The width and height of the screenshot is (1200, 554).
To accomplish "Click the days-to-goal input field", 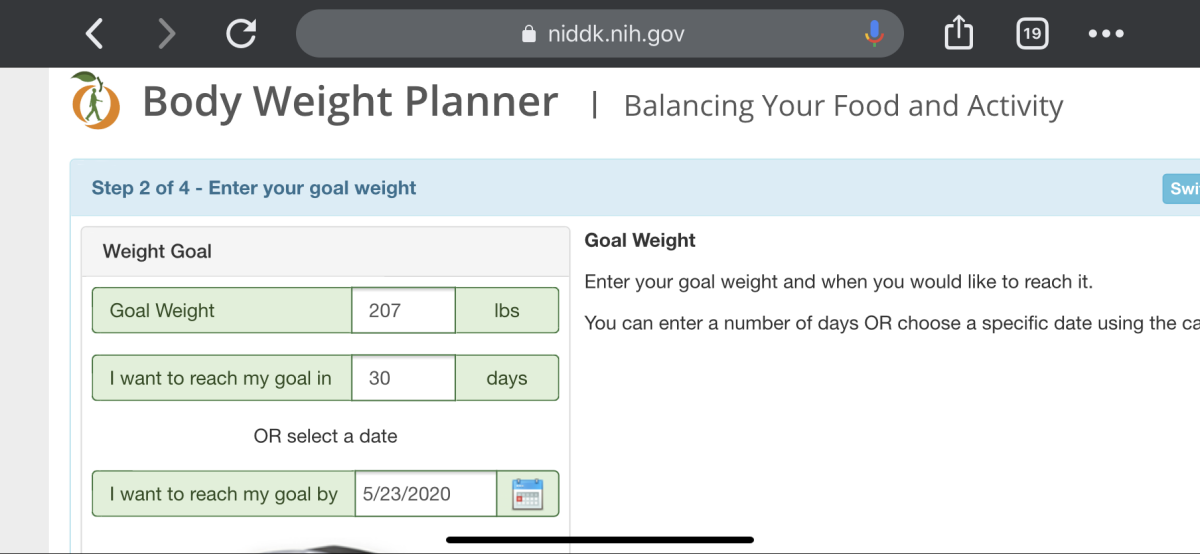I will click(403, 379).
